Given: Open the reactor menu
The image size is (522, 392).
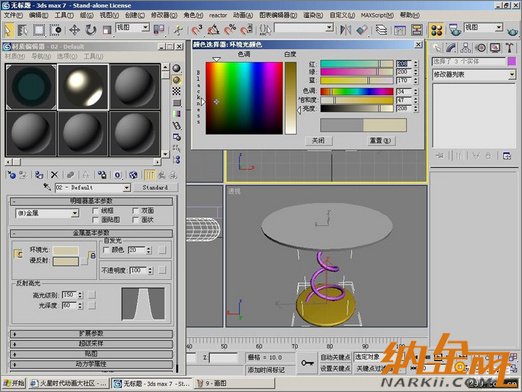Looking at the screenshot, I should coord(218,15).
